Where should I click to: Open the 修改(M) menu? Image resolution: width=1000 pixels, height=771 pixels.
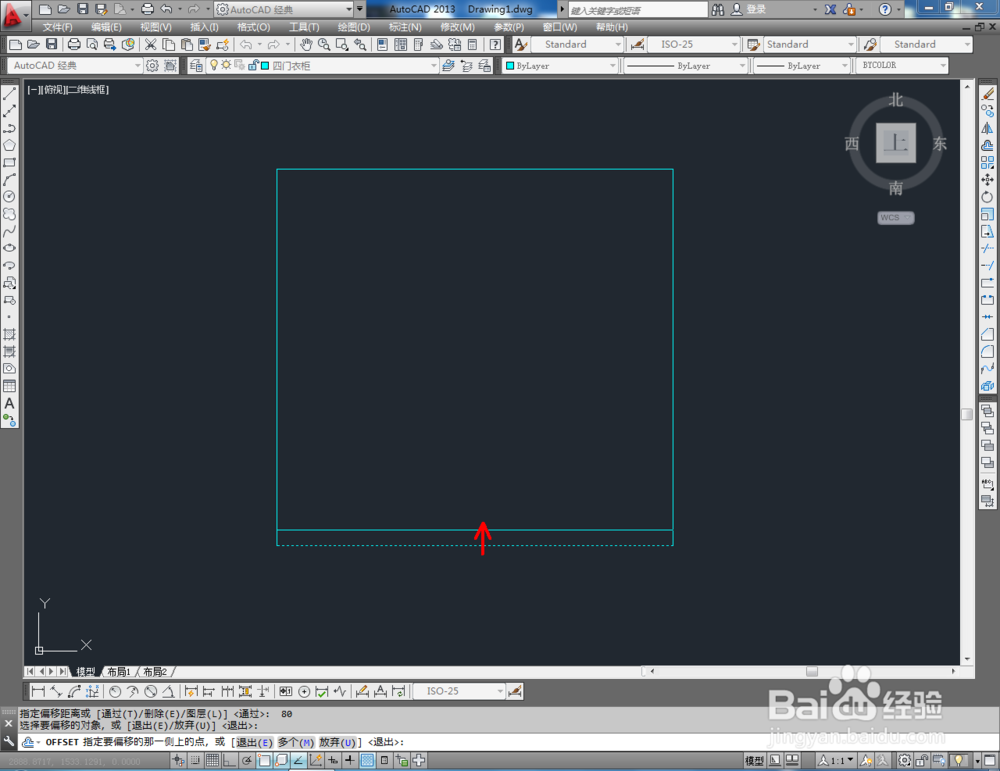[457, 27]
